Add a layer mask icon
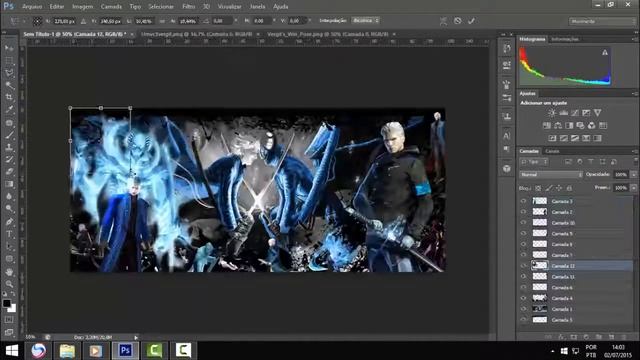The height and width of the screenshot is (360, 640). click(574, 337)
